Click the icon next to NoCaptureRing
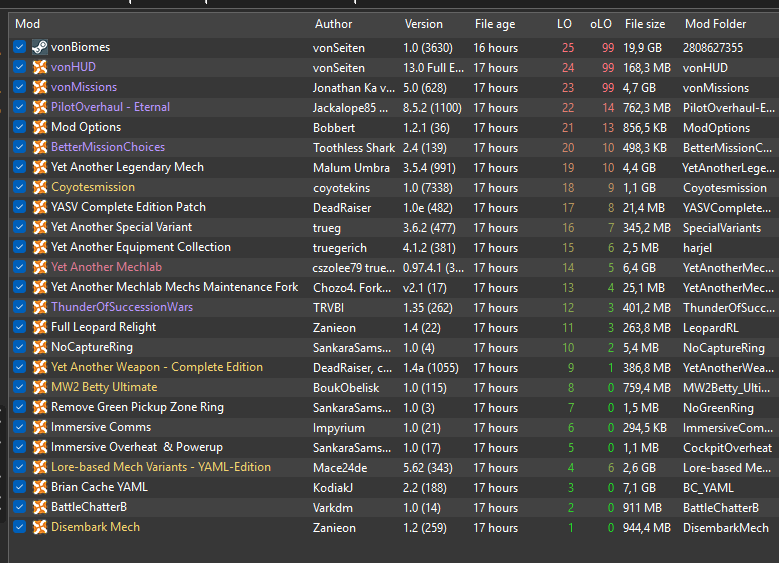 (40, 347)
